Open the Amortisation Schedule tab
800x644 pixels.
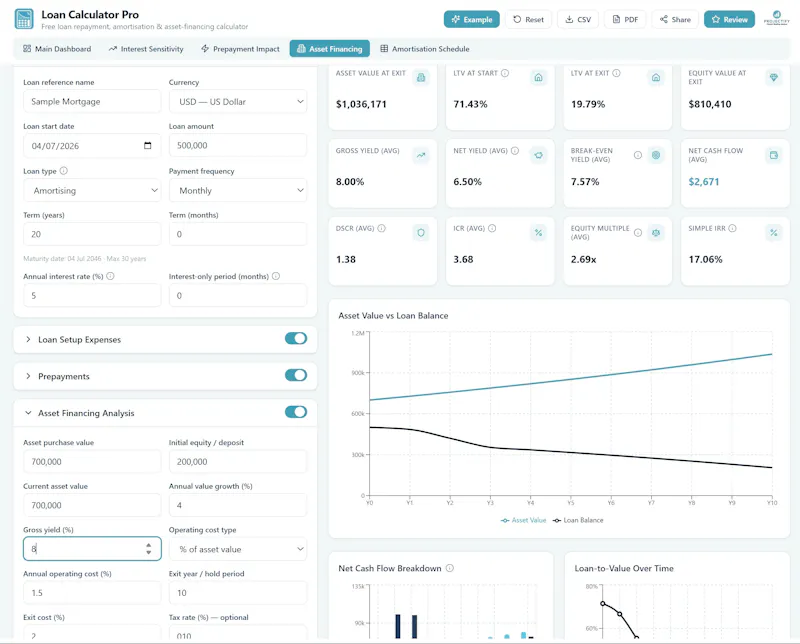tap(424, 49)
